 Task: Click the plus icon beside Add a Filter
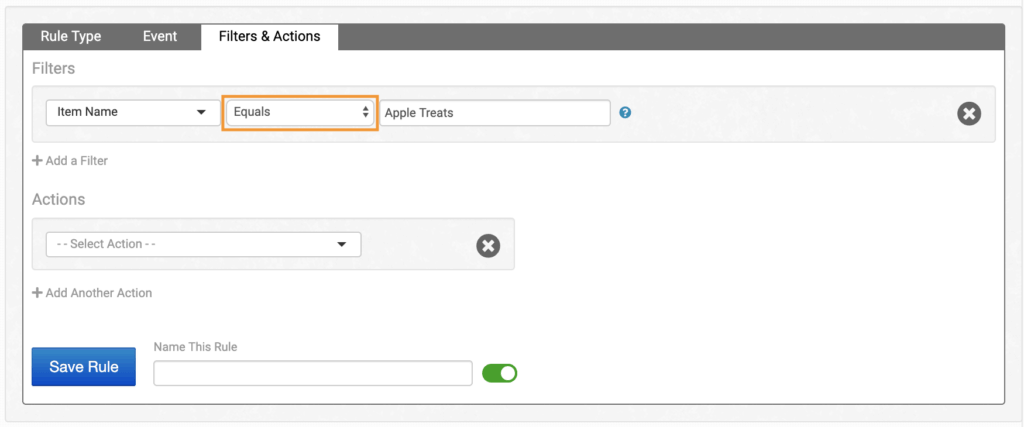coord(37,161)
